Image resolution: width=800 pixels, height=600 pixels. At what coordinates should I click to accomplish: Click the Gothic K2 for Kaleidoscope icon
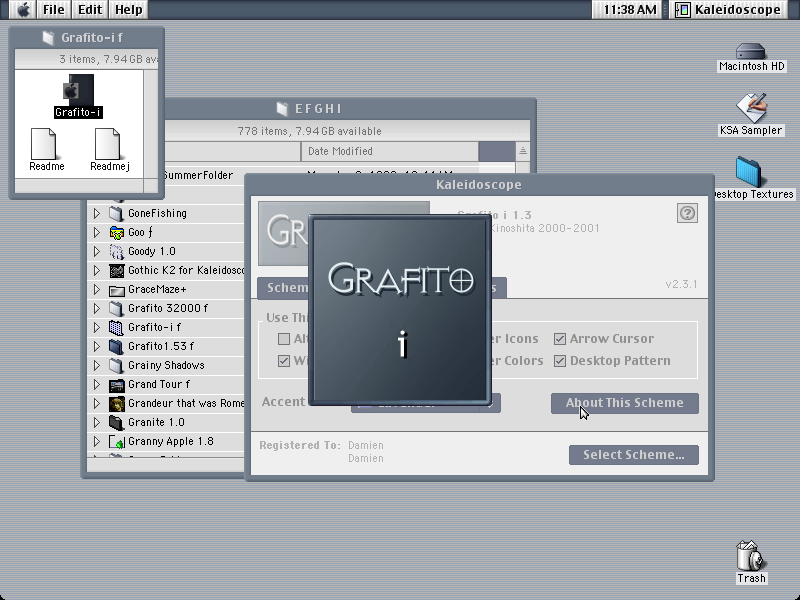click(x=116, y=270)
